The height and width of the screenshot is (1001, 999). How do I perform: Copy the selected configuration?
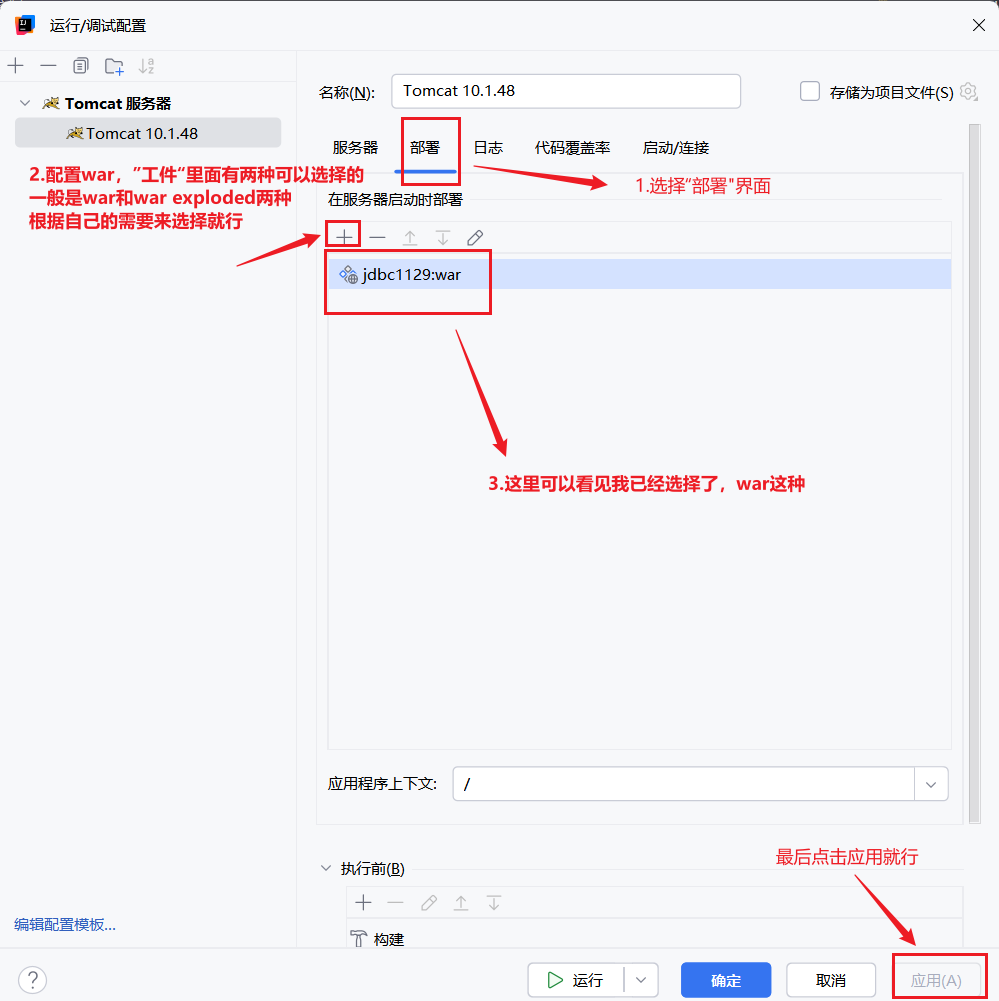click(80, 66)
